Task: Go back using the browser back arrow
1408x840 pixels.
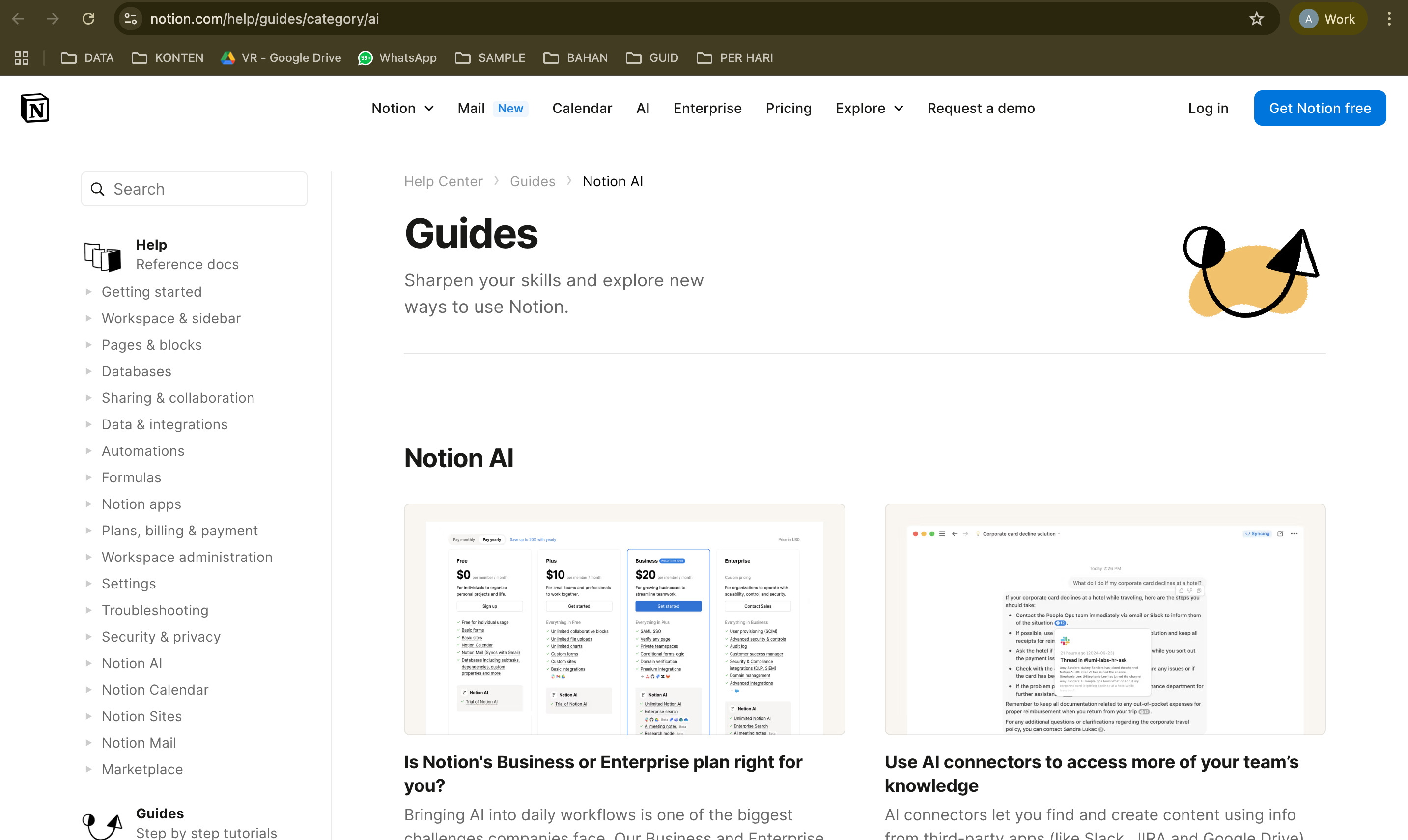Action: point(18,19)
